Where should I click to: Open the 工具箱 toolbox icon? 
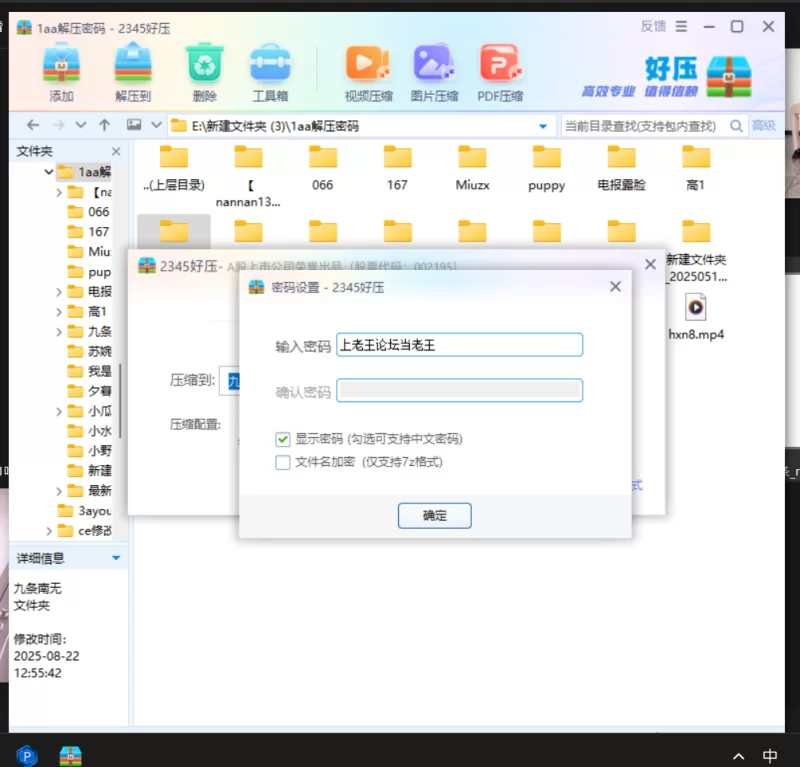click(269, 65)
